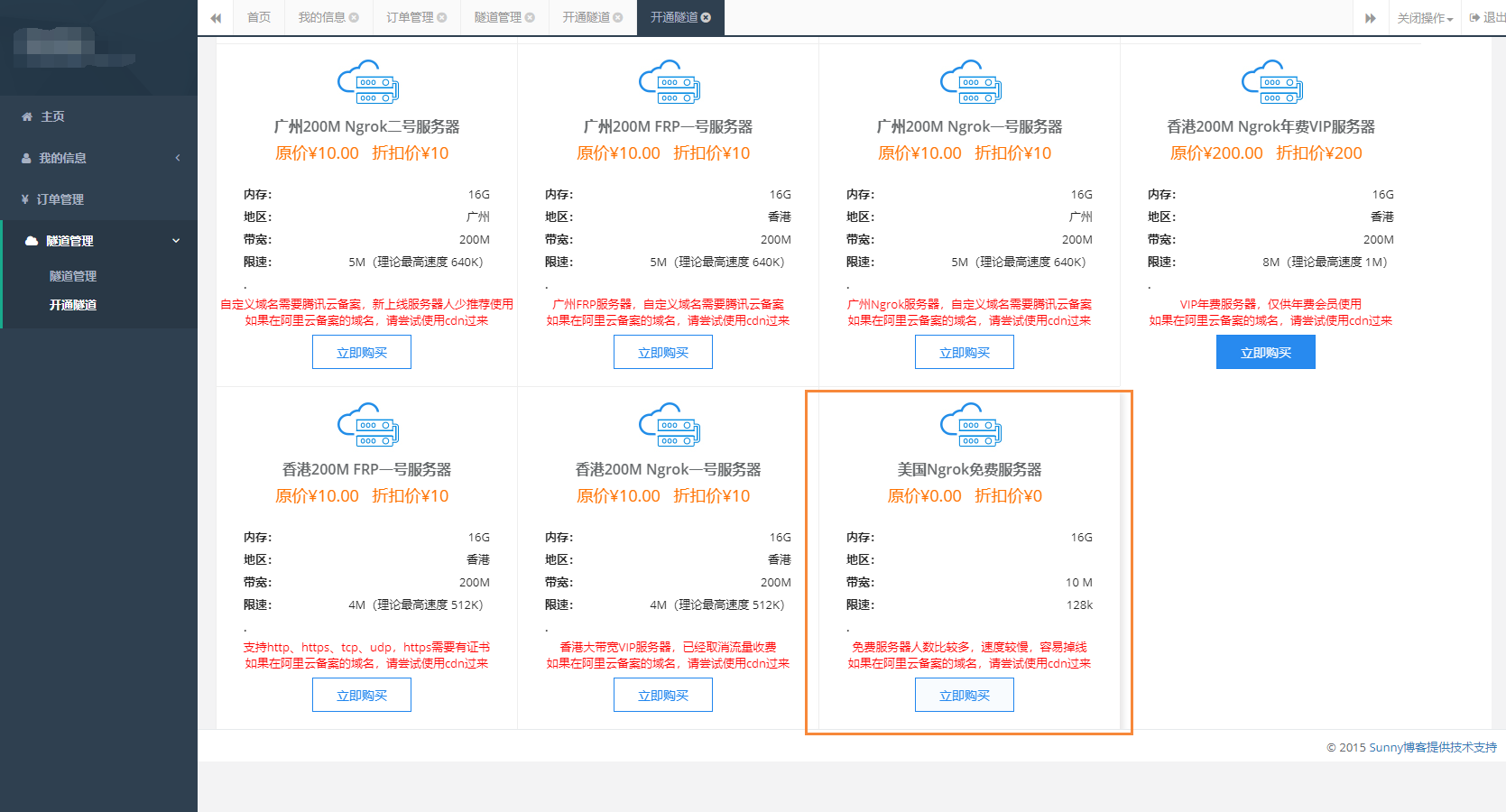
Task: Close the 订单管理 tab
Action: tap(442, 17)
